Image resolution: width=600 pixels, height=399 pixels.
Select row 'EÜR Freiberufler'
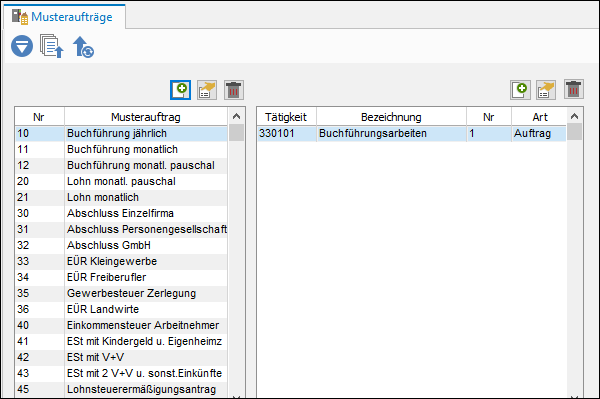click(121, 277)
